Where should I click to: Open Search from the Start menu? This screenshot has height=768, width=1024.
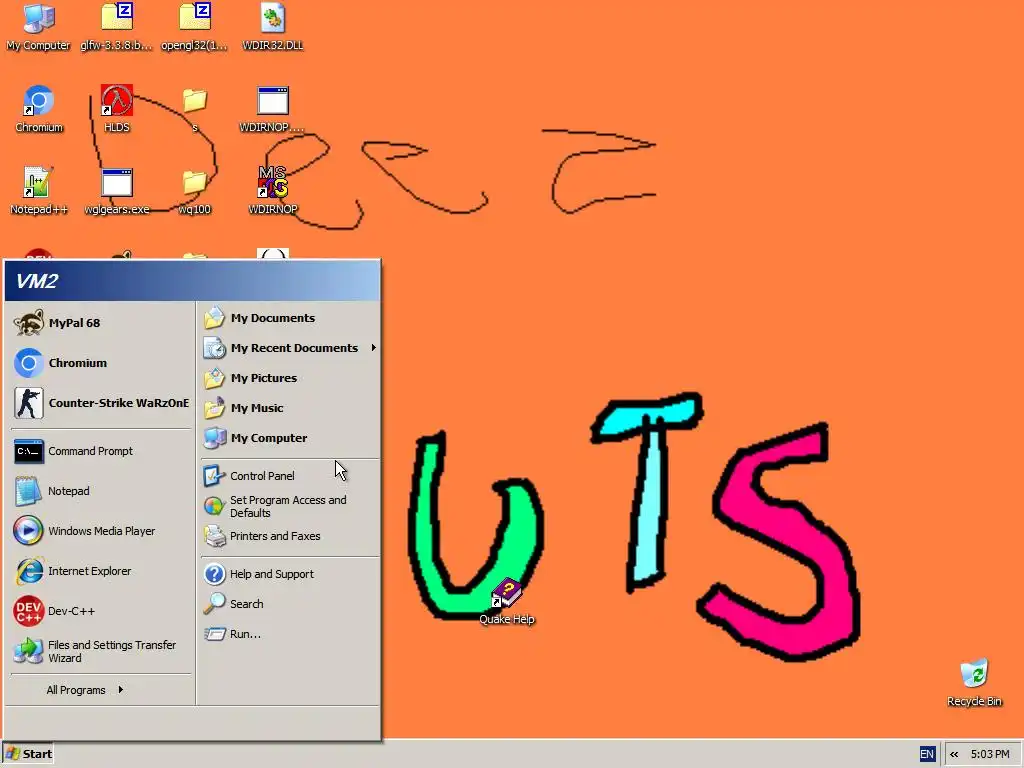tap(290, 604)
